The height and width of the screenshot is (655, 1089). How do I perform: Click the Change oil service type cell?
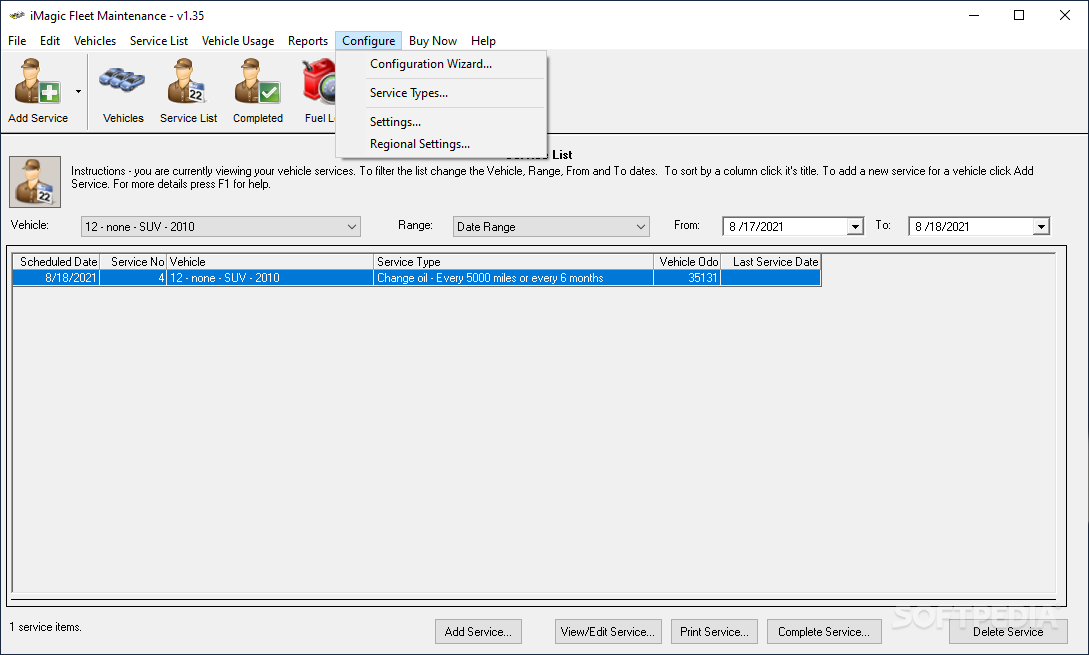[513, 278]
